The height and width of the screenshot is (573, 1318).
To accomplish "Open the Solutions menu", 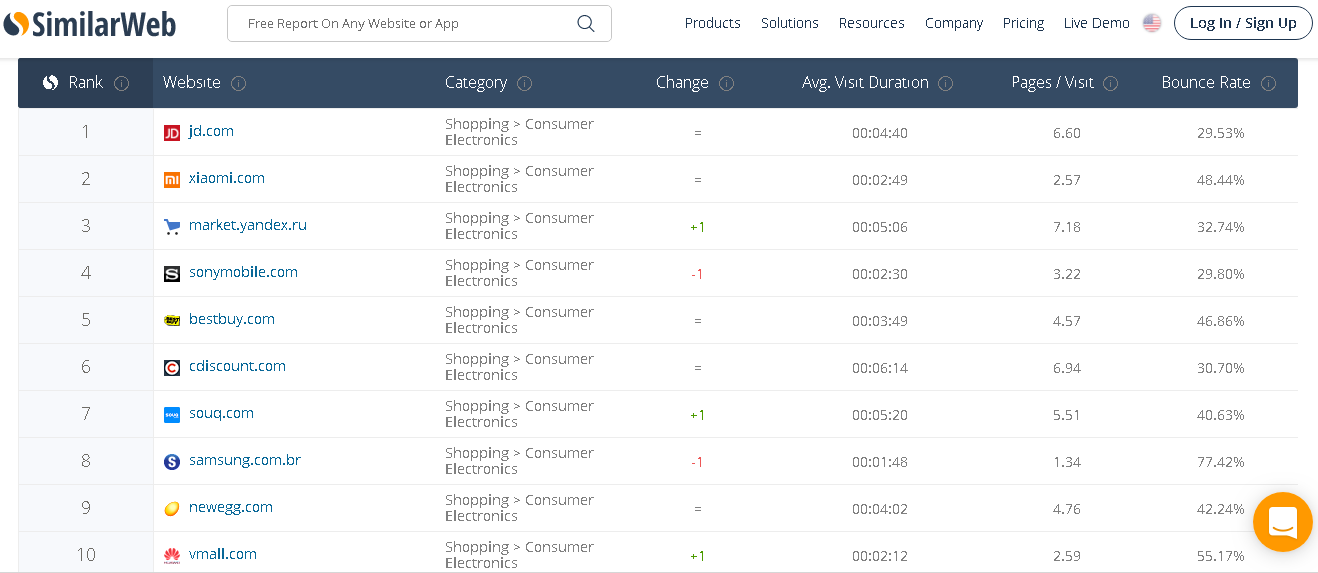I will pyautogui.click(x=789, y=23).
